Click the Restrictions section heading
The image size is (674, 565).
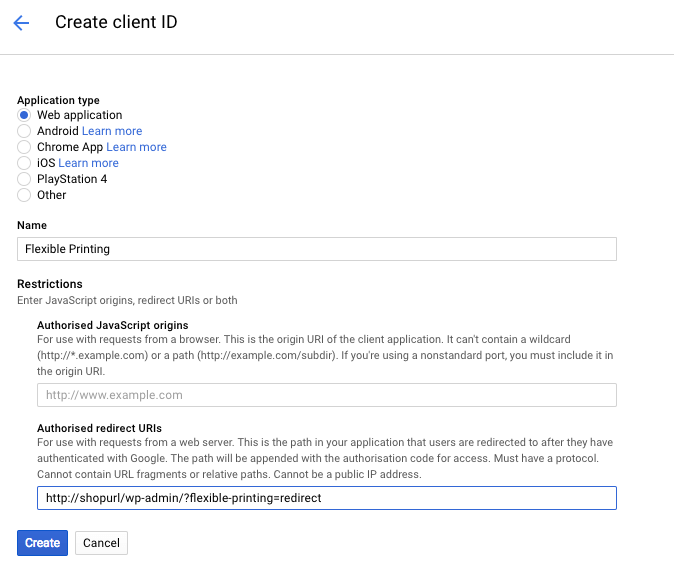(50, 284)
